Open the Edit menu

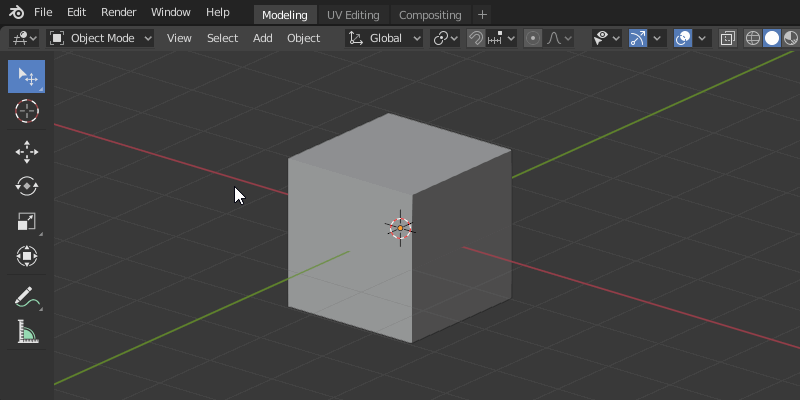[x=77, y=12]
